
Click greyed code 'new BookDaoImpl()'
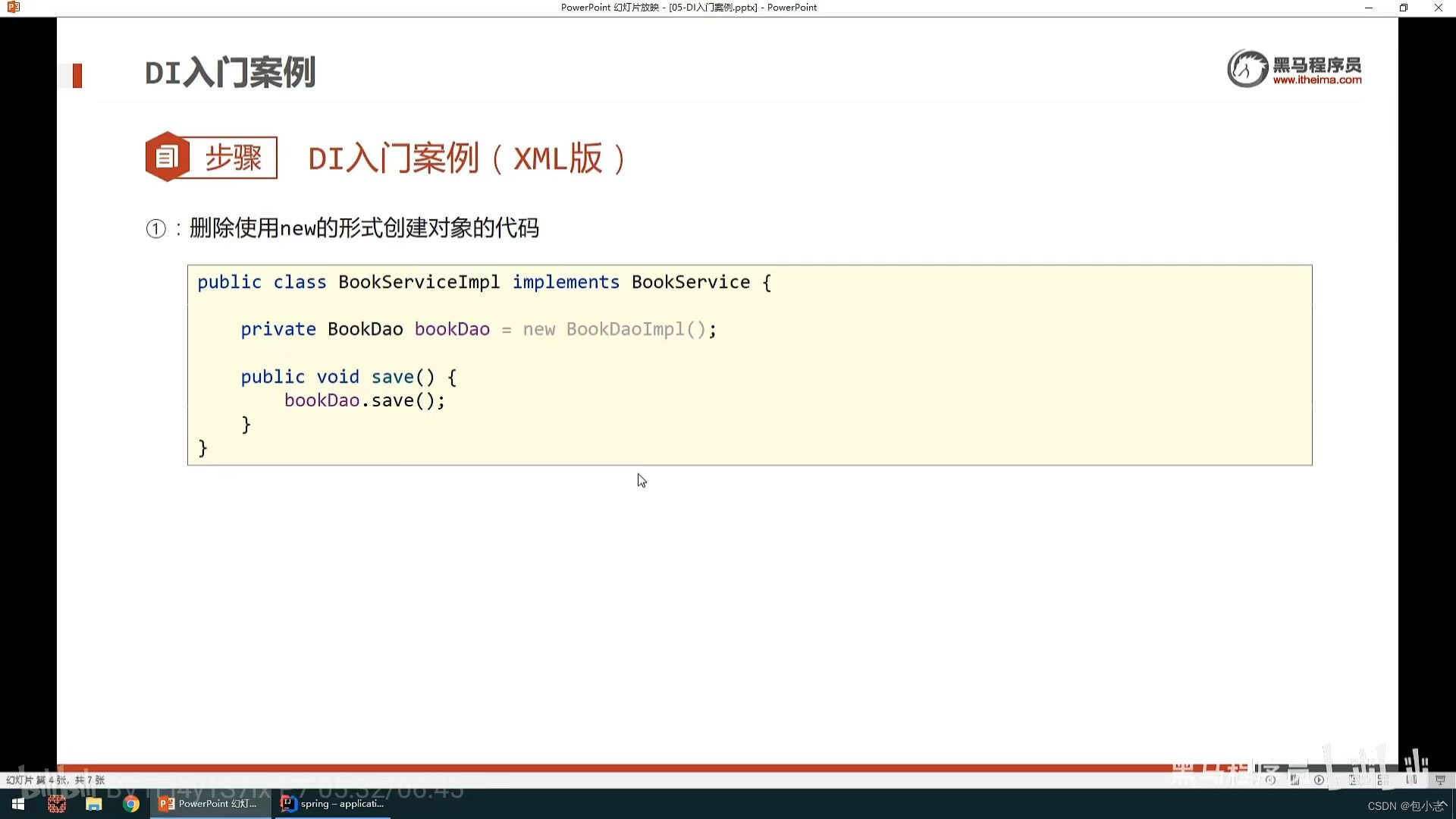pos(614,329)
